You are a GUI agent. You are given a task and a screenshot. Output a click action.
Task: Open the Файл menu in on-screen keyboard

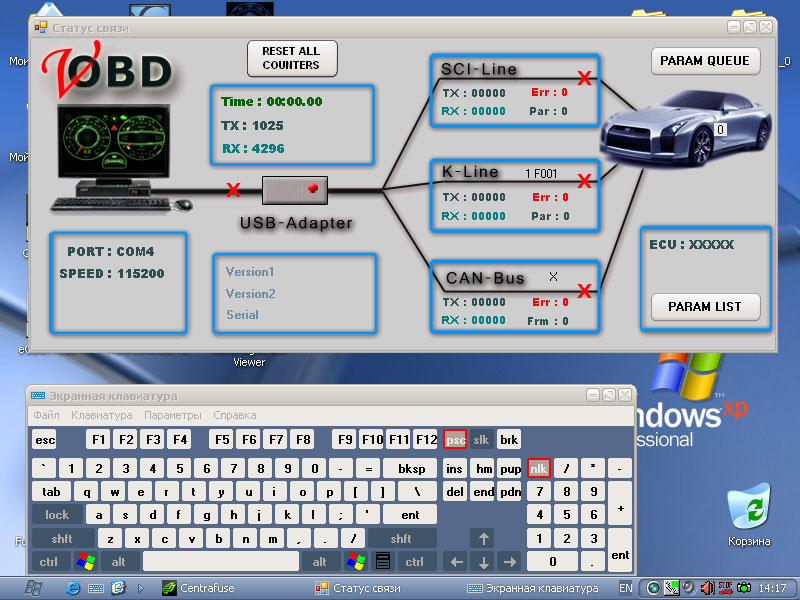[x=46, y=415]
